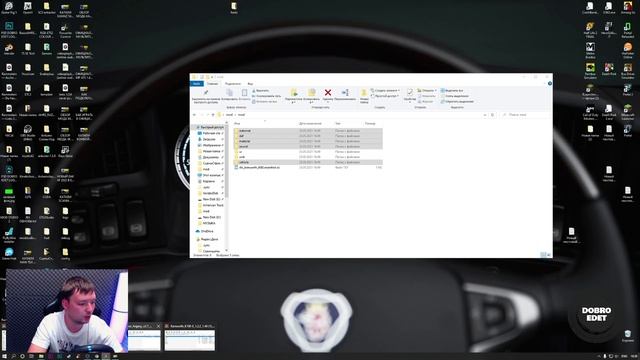Pin to Quick access ribbon icon
This screenshot has width=640, height=360.
(x=206, y=96)
